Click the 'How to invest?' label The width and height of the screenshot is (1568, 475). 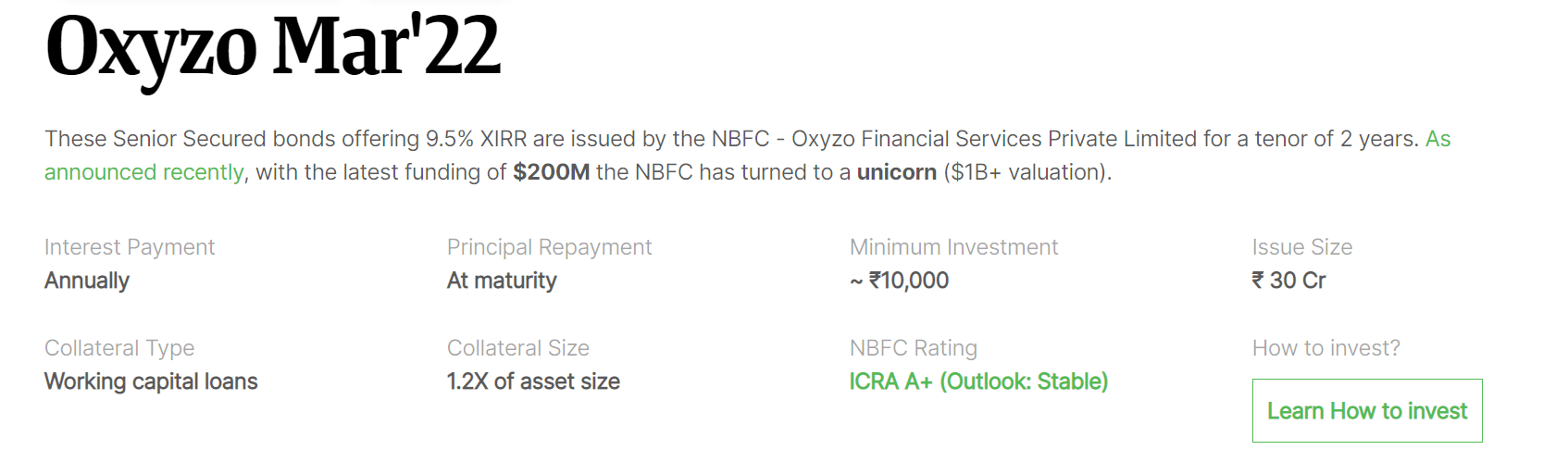1326,348
